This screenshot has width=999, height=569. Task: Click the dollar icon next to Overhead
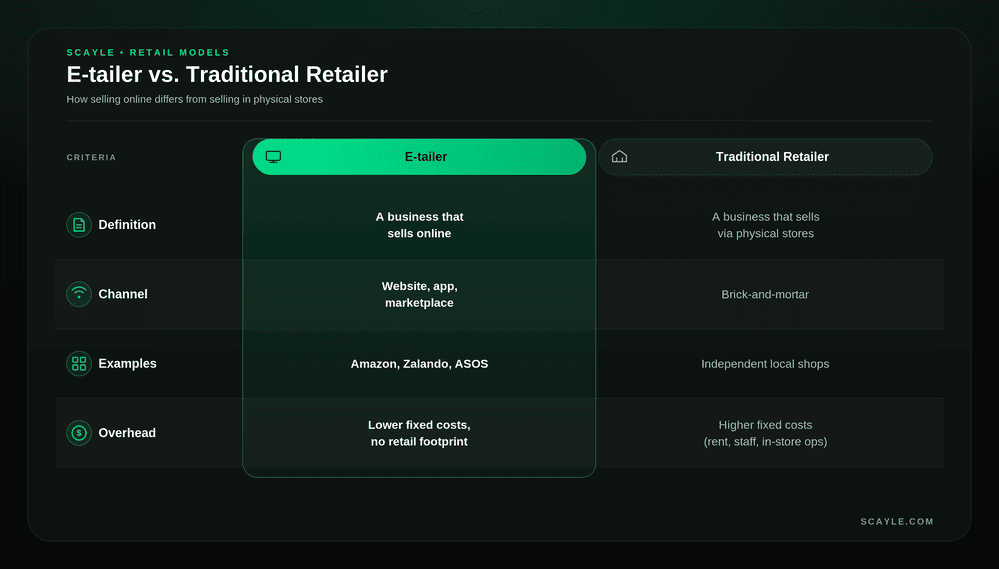pos(79,433)
